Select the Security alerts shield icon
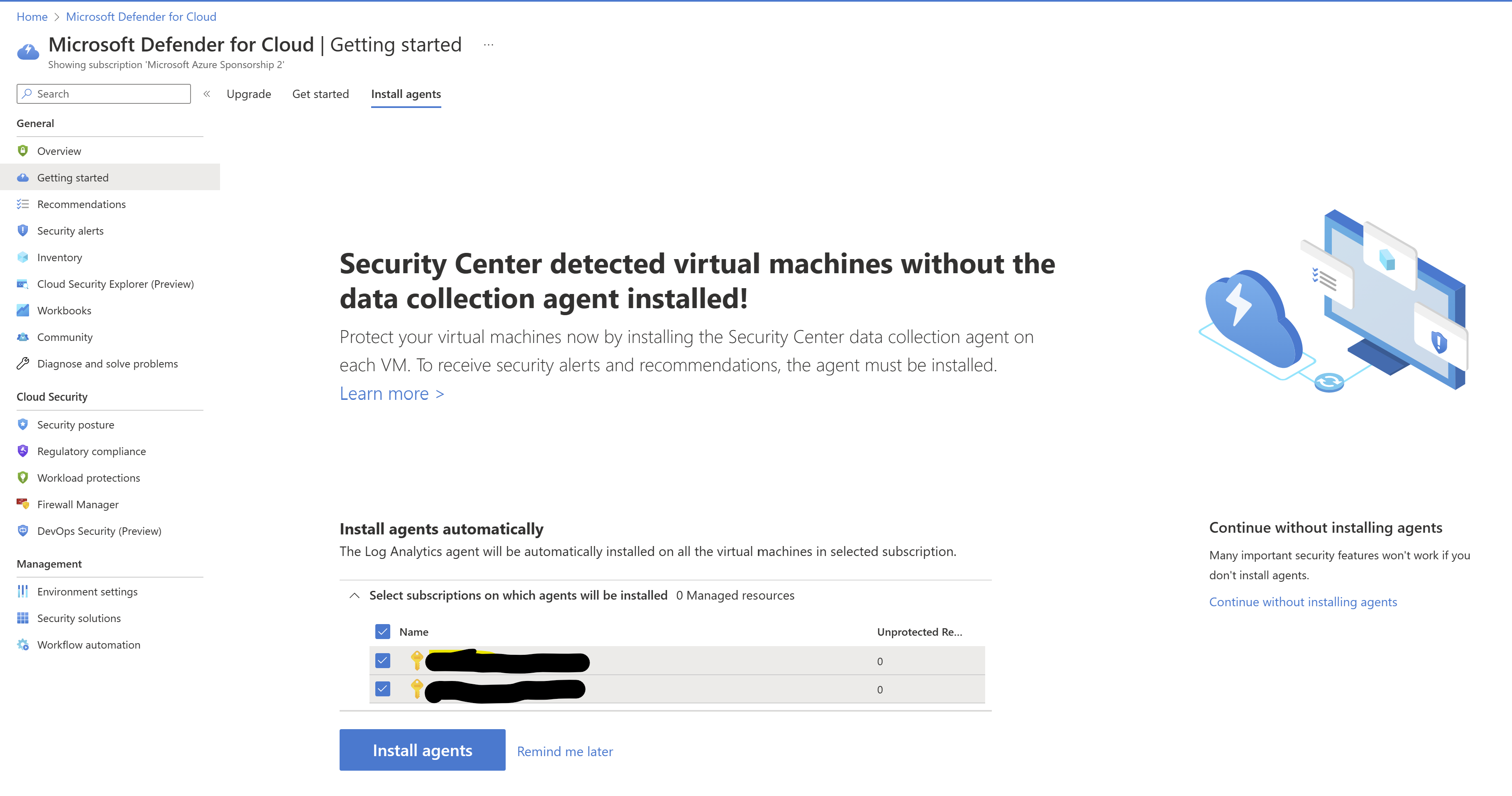 (x=23, y=230)
